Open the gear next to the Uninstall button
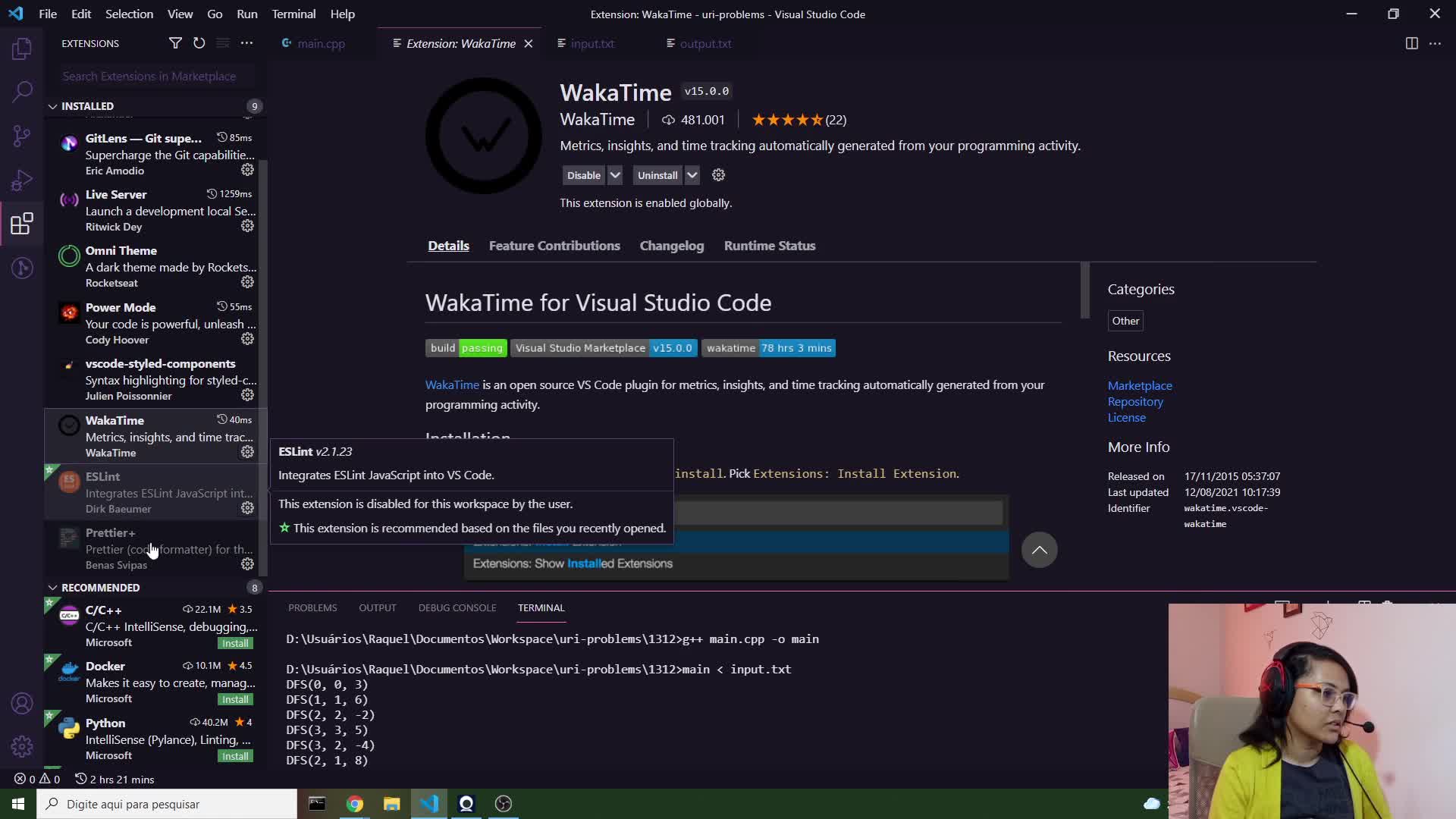The height and width of the screenshot is (819, 1456). coord(718,175)
